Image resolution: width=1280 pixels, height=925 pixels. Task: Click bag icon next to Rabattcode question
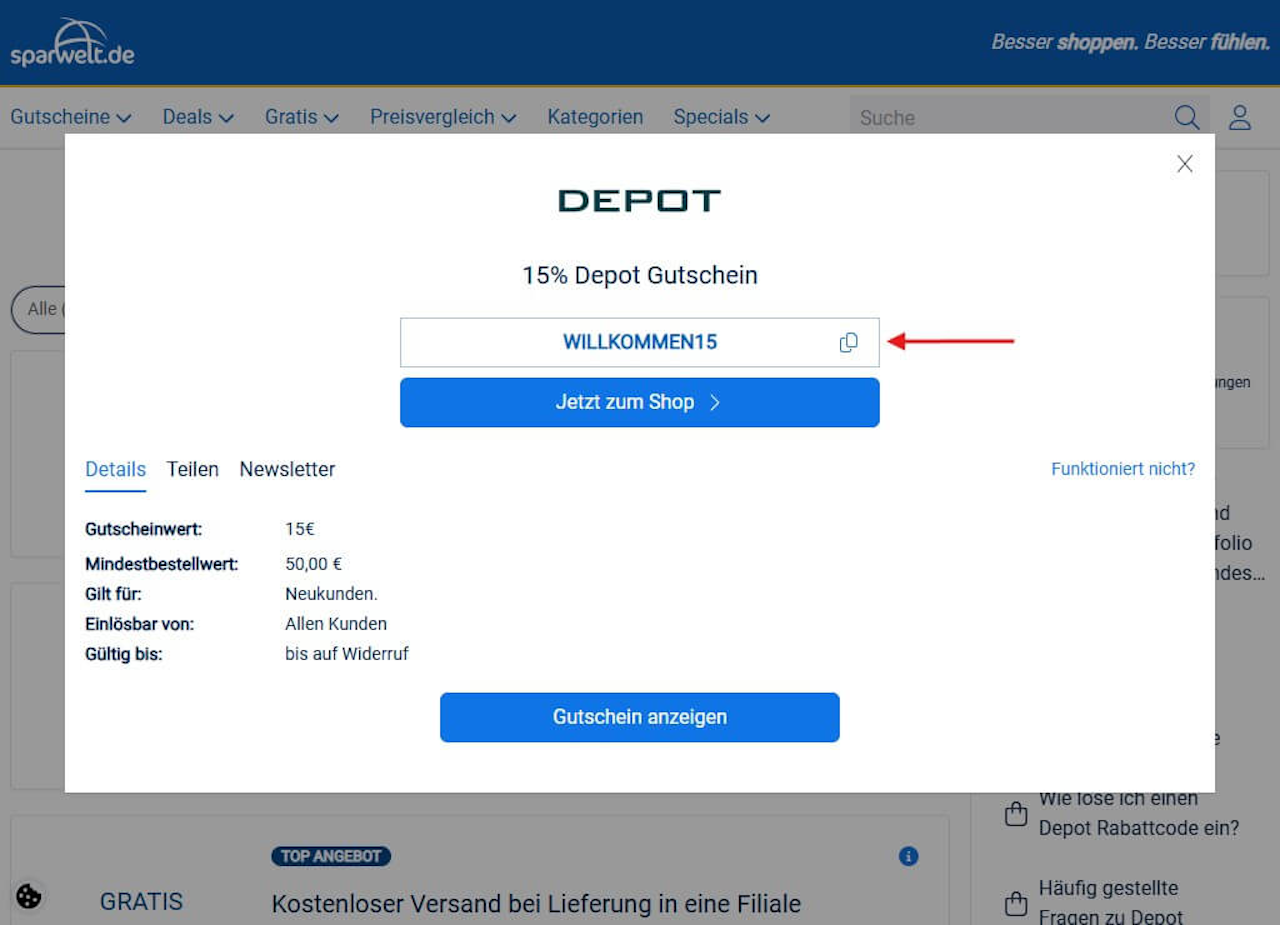[x=1015, y=813]
